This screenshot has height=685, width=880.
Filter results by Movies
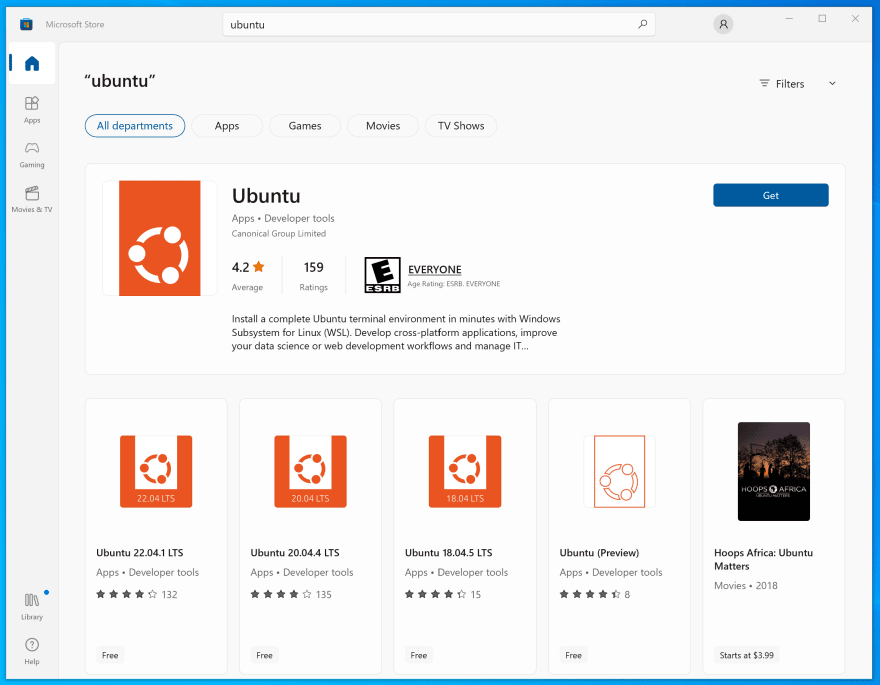pyautogui.click(x=383, y=126)
